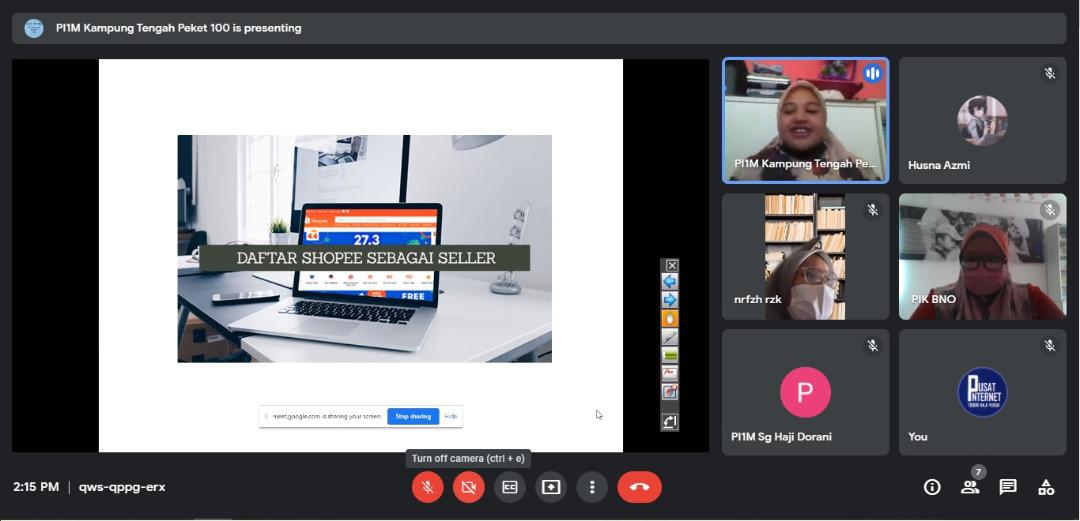Viewport: 1080px width, 521px height.
Task: Turn on captions with the CC button
Action: tap(510, 487)
